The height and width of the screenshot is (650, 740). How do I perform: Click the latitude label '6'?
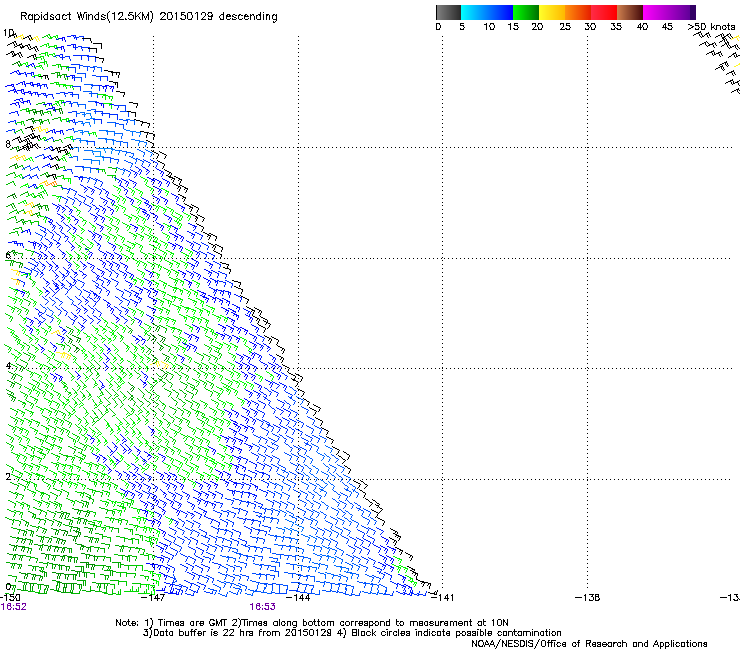pyautogui.click(x=8, y=255)
